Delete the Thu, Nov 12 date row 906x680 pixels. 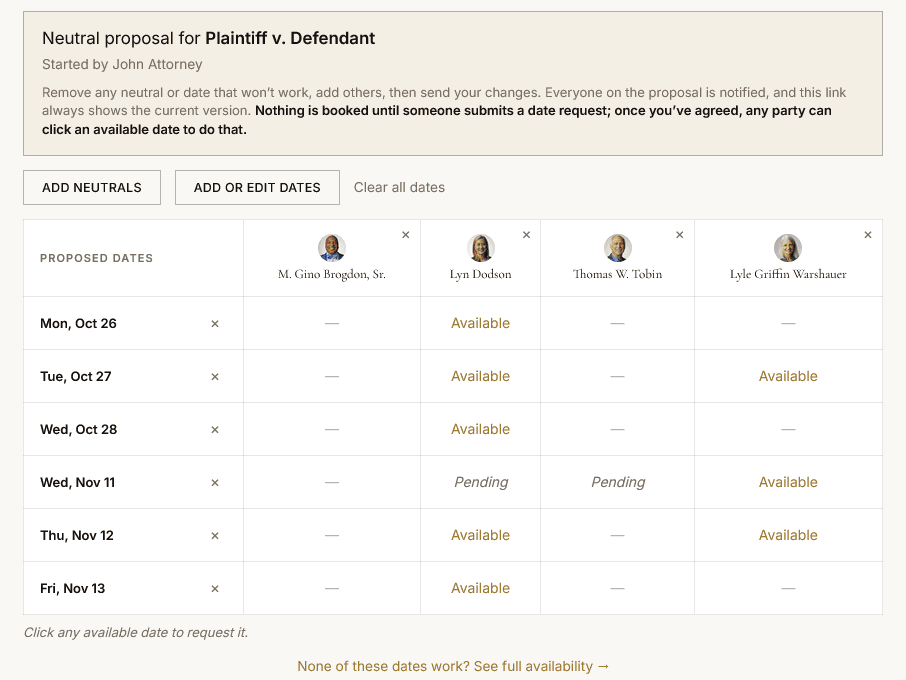coord(215,536)
